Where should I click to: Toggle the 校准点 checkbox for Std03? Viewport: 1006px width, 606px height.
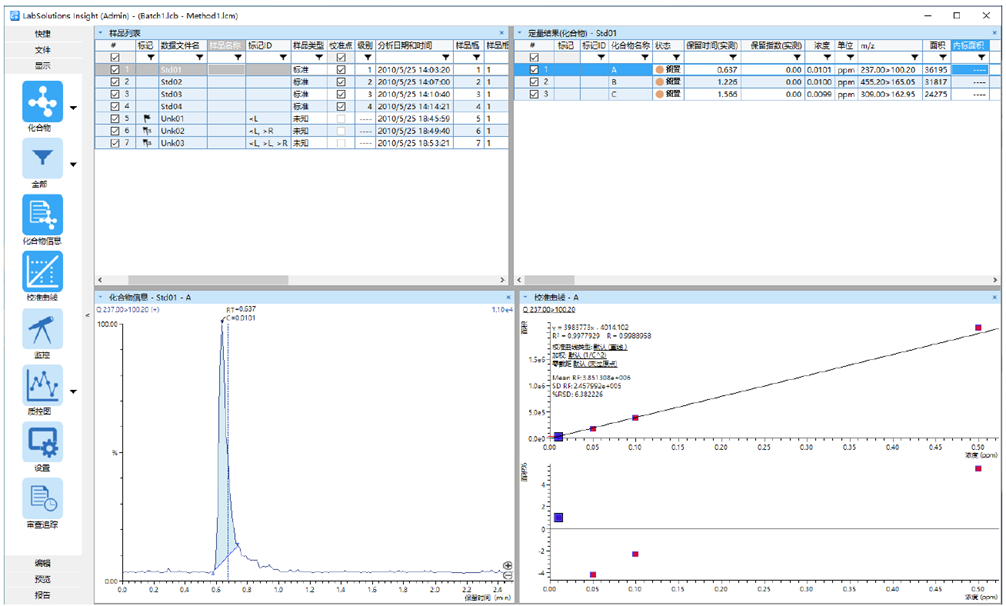[x=343, y=94]
